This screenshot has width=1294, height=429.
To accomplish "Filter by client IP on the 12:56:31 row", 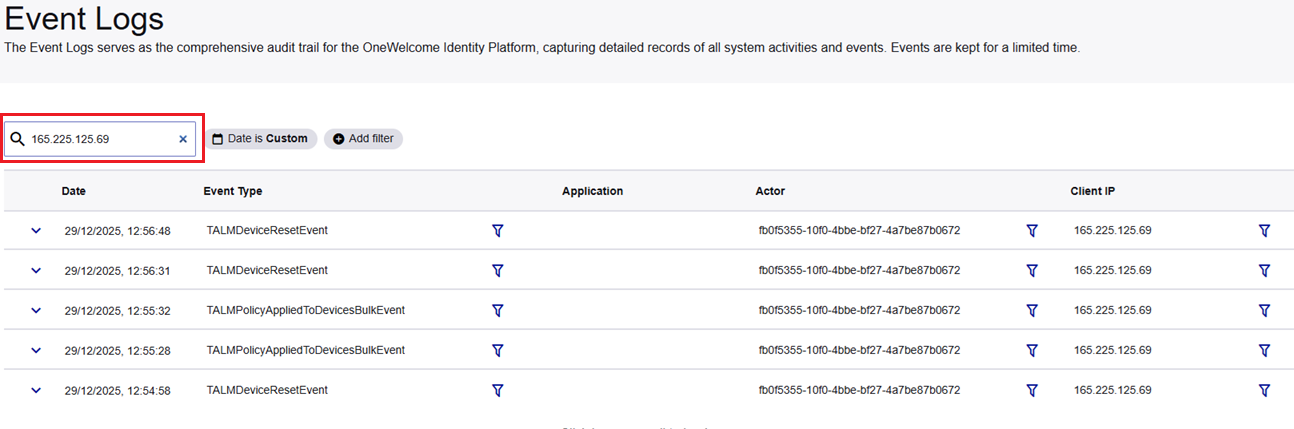I will point(1264,270).
